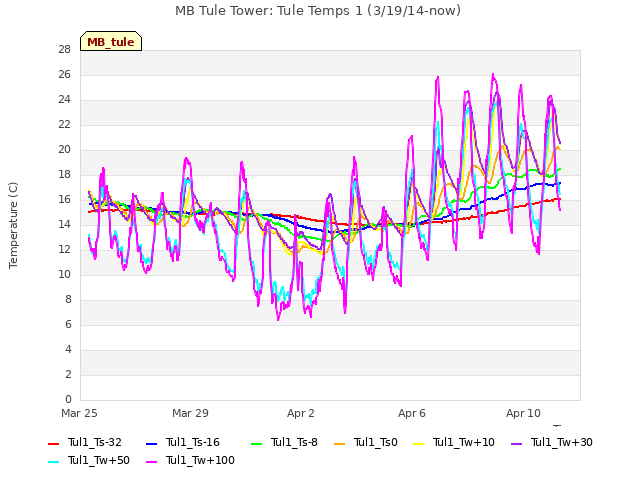Viewport: 640px width, 480px height.
Task: Select the Tul1_Tw+100 legend label
Action: click(200, 460)
